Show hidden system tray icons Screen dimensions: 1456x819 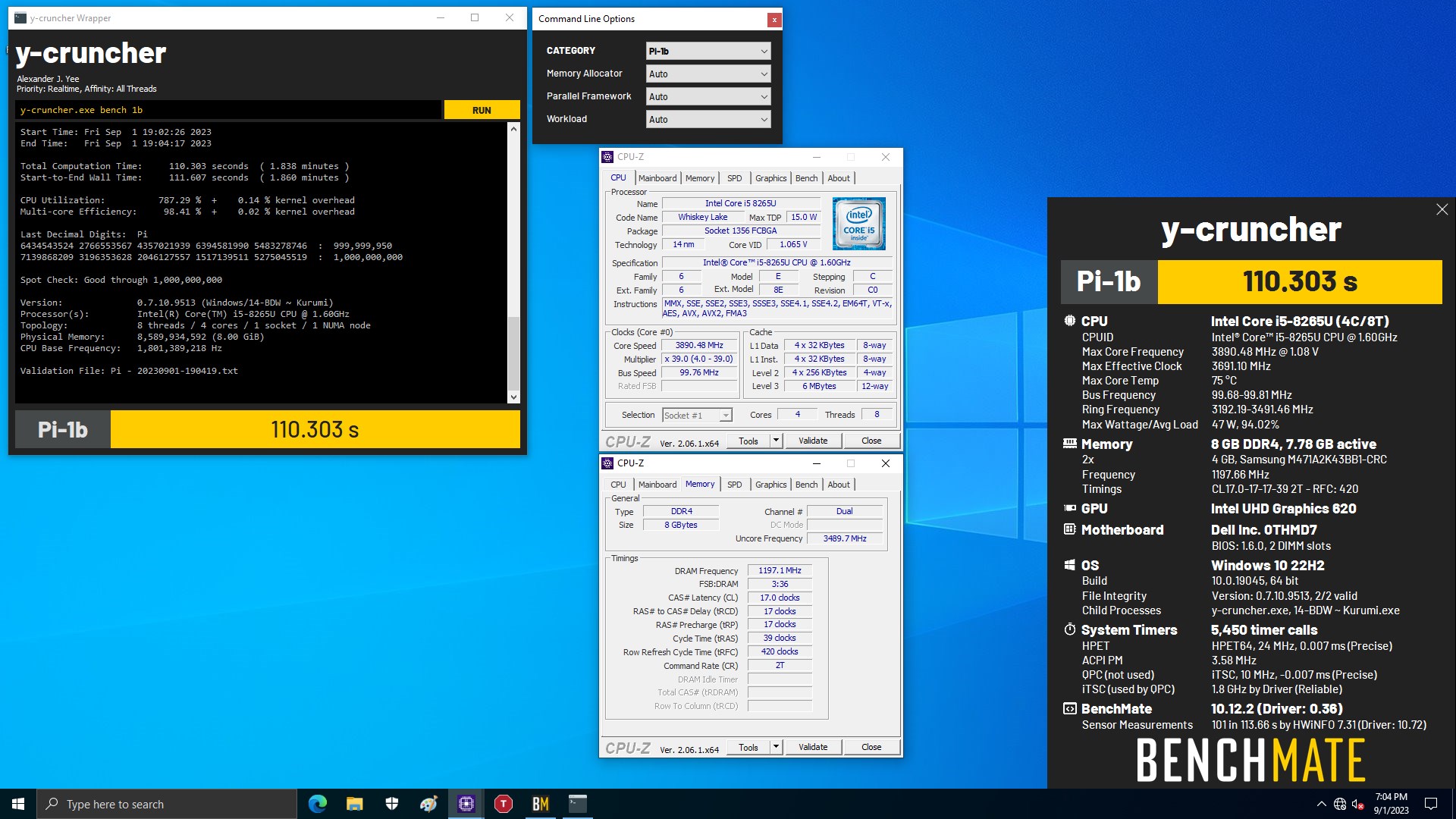pyautogui.click(x=1321, y=804)
